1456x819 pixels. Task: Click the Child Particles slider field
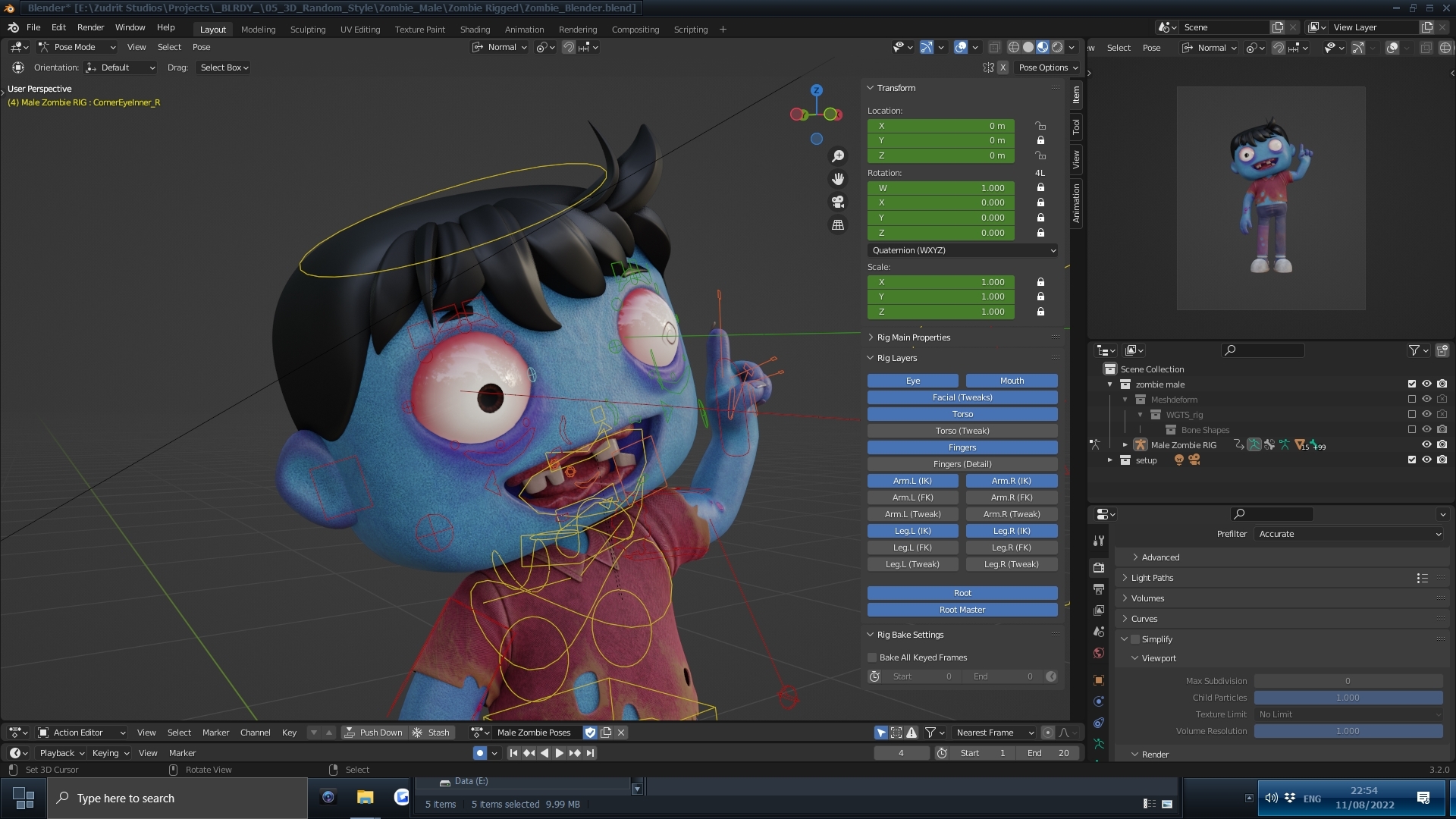(x=1348, y=698)
